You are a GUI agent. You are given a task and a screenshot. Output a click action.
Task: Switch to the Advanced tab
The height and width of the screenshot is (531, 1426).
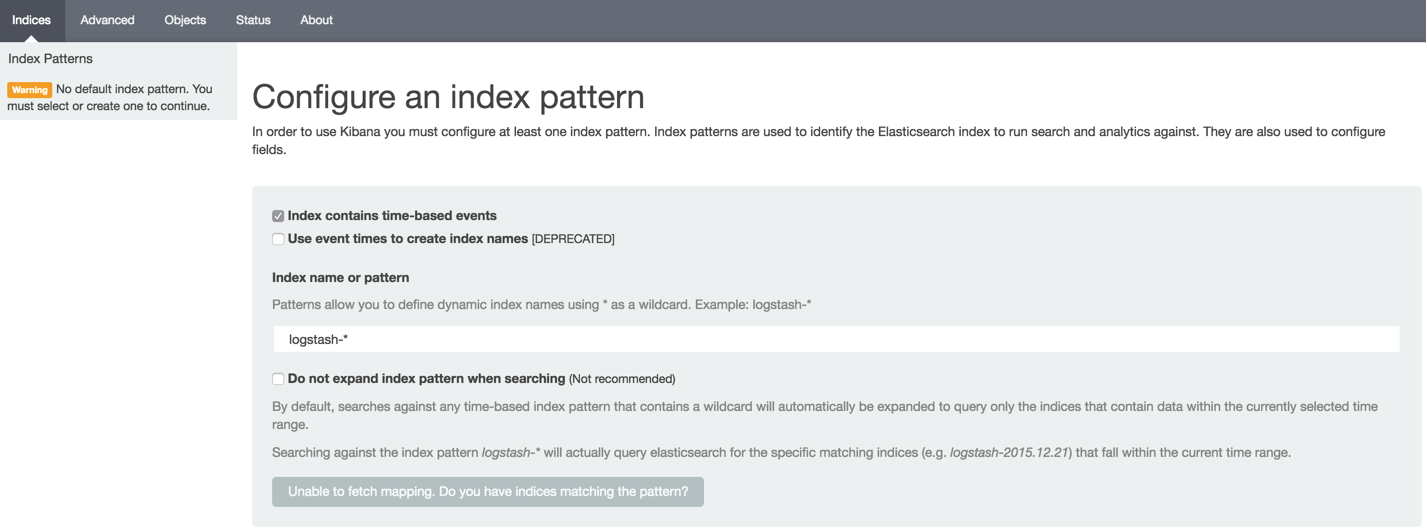coord(108,20)
